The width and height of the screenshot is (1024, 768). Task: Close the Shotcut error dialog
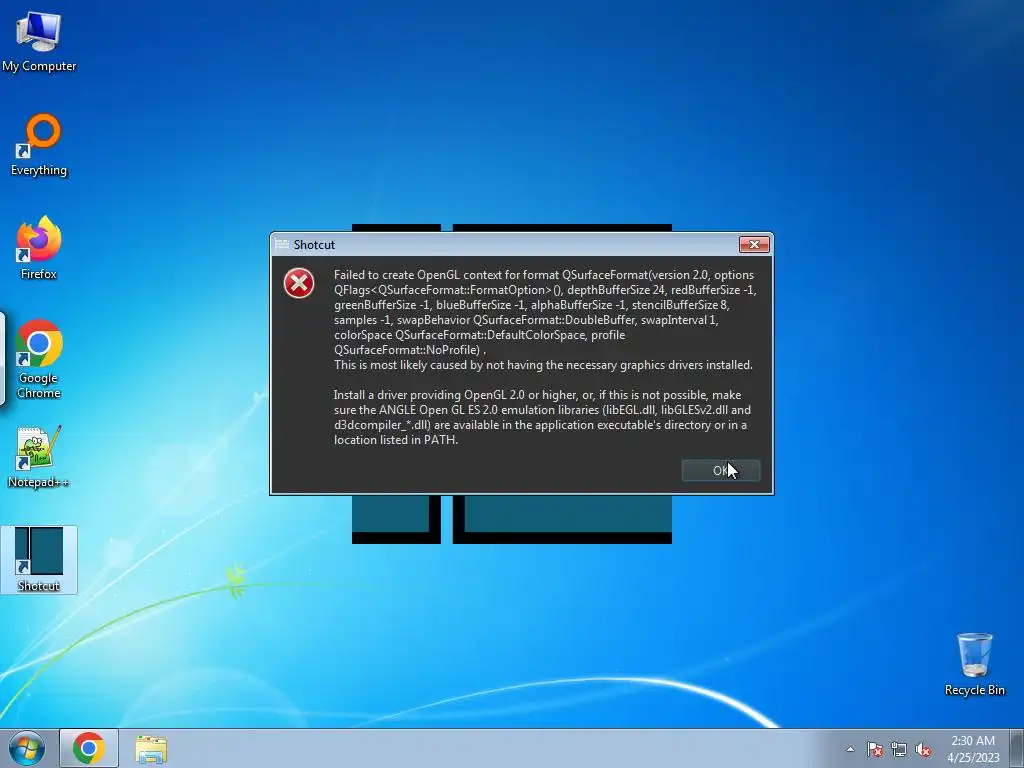754,244
